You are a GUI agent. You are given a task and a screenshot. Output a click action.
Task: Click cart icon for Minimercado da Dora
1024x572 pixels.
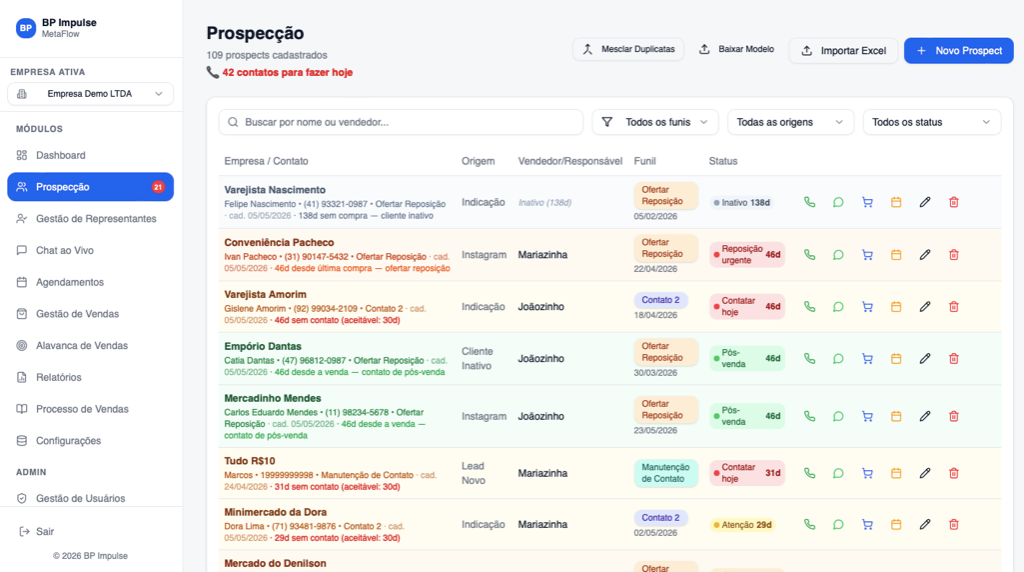click(867, 524)
